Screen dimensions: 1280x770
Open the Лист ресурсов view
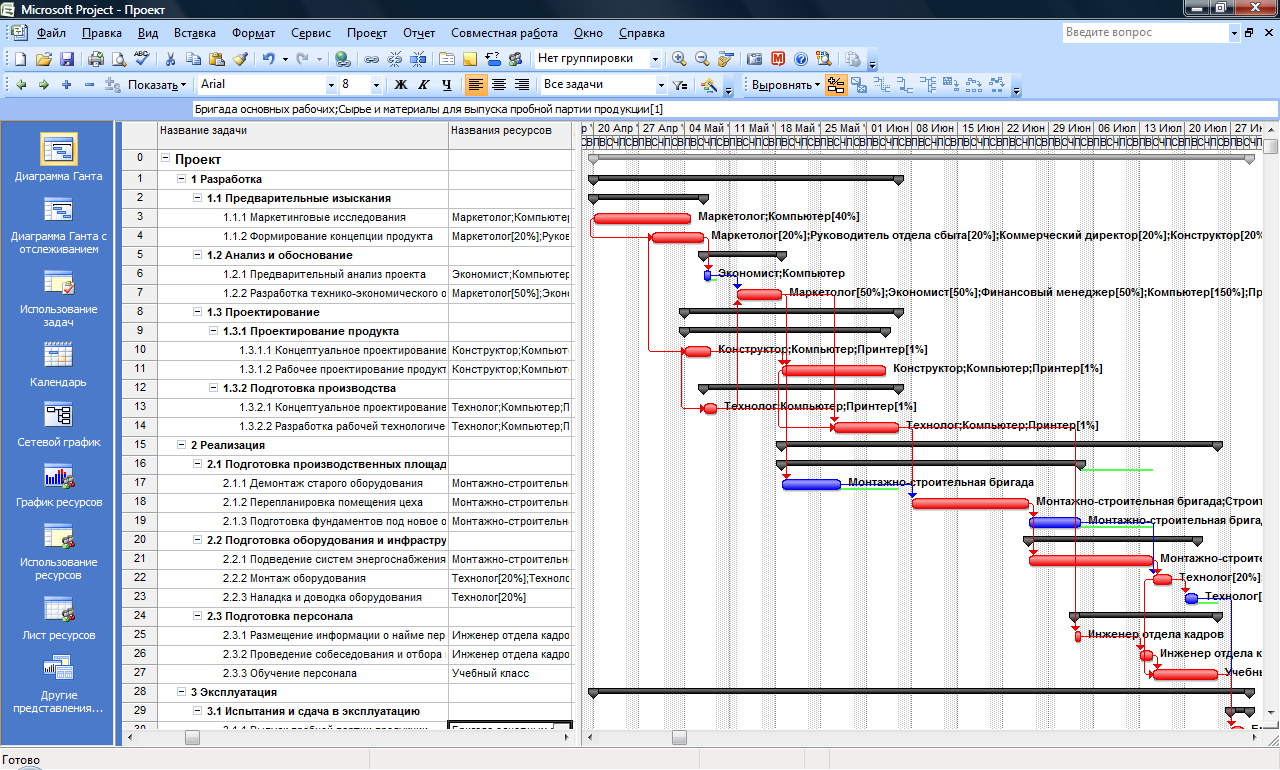point(58,618)
